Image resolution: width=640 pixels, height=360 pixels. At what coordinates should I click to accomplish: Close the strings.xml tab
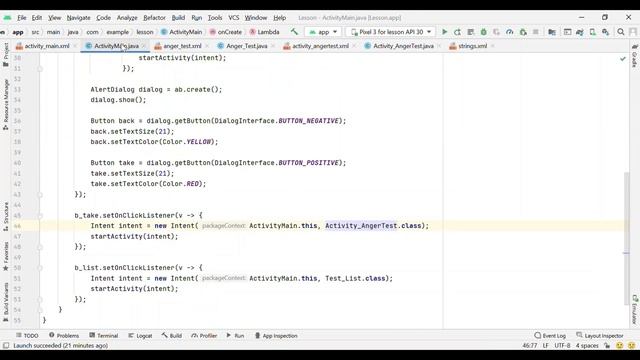[x=493, y=46]
